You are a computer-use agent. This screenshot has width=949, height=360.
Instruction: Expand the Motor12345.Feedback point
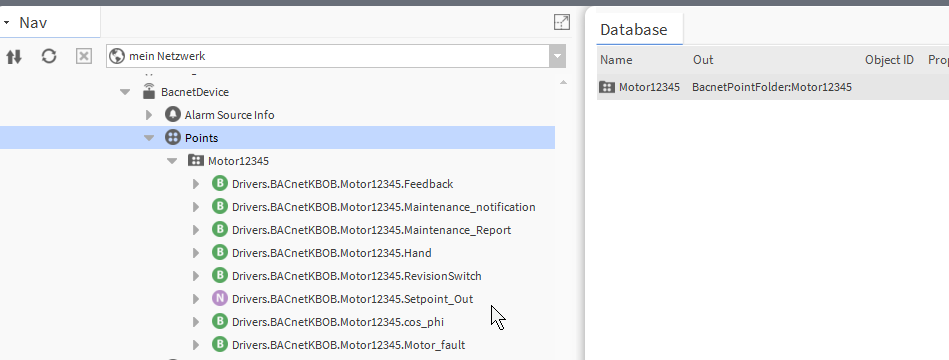(x=195, y=184)
